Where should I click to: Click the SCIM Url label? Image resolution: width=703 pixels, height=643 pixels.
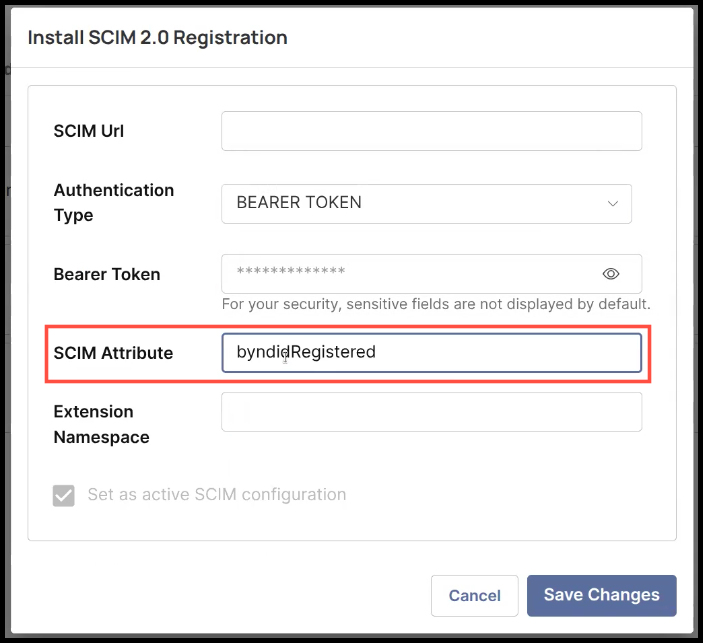coord(89,131)
